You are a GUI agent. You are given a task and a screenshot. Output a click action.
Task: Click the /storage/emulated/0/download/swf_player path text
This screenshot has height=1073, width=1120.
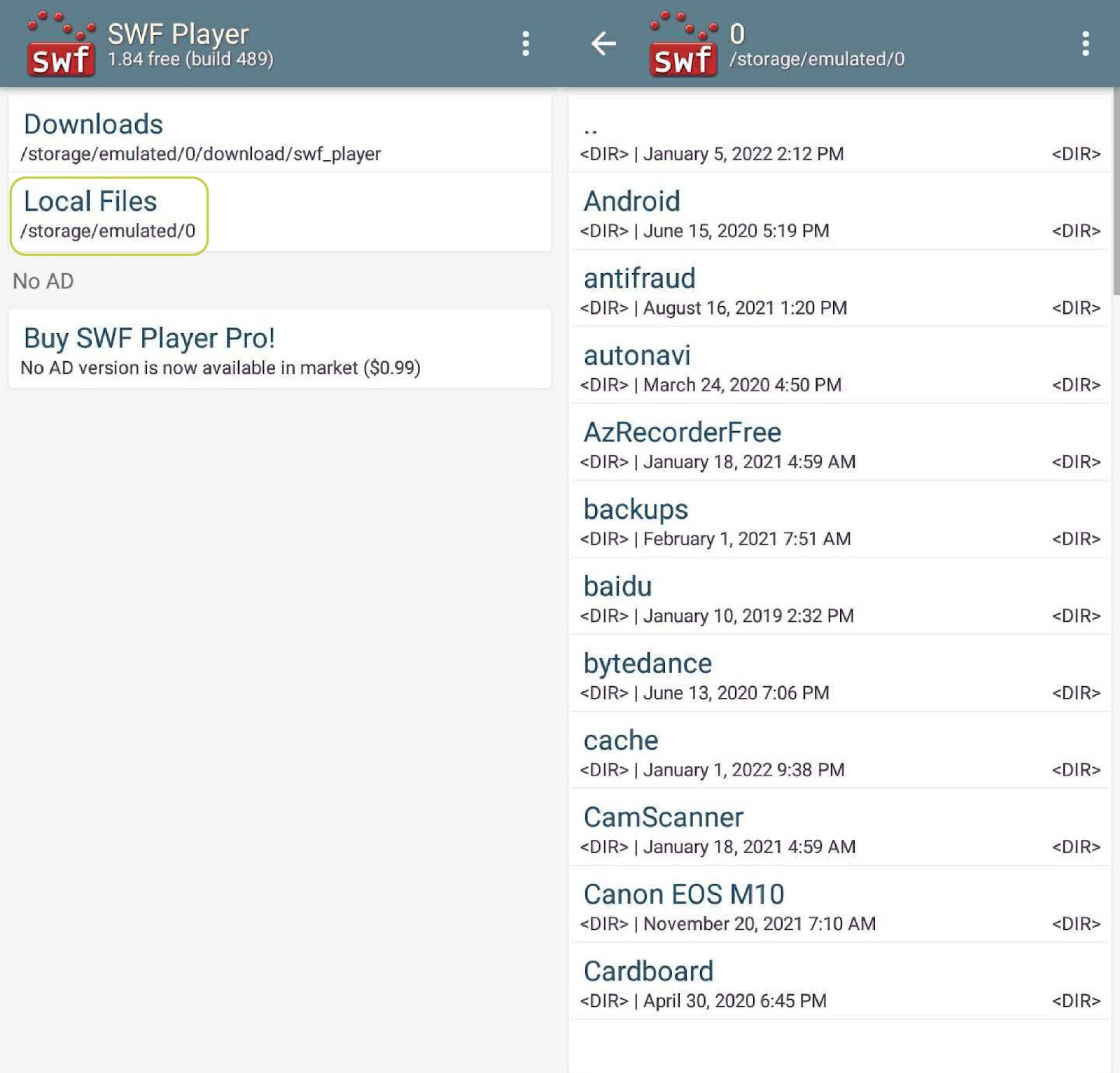201,154
